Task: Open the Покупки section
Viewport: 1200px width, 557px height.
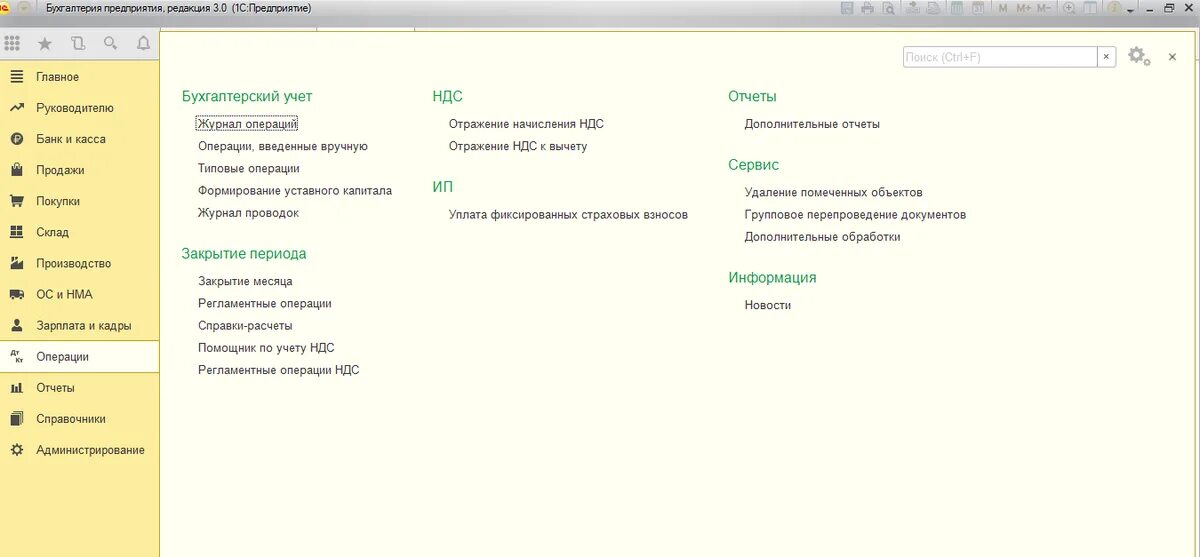Action: click(x=79, y=201)
